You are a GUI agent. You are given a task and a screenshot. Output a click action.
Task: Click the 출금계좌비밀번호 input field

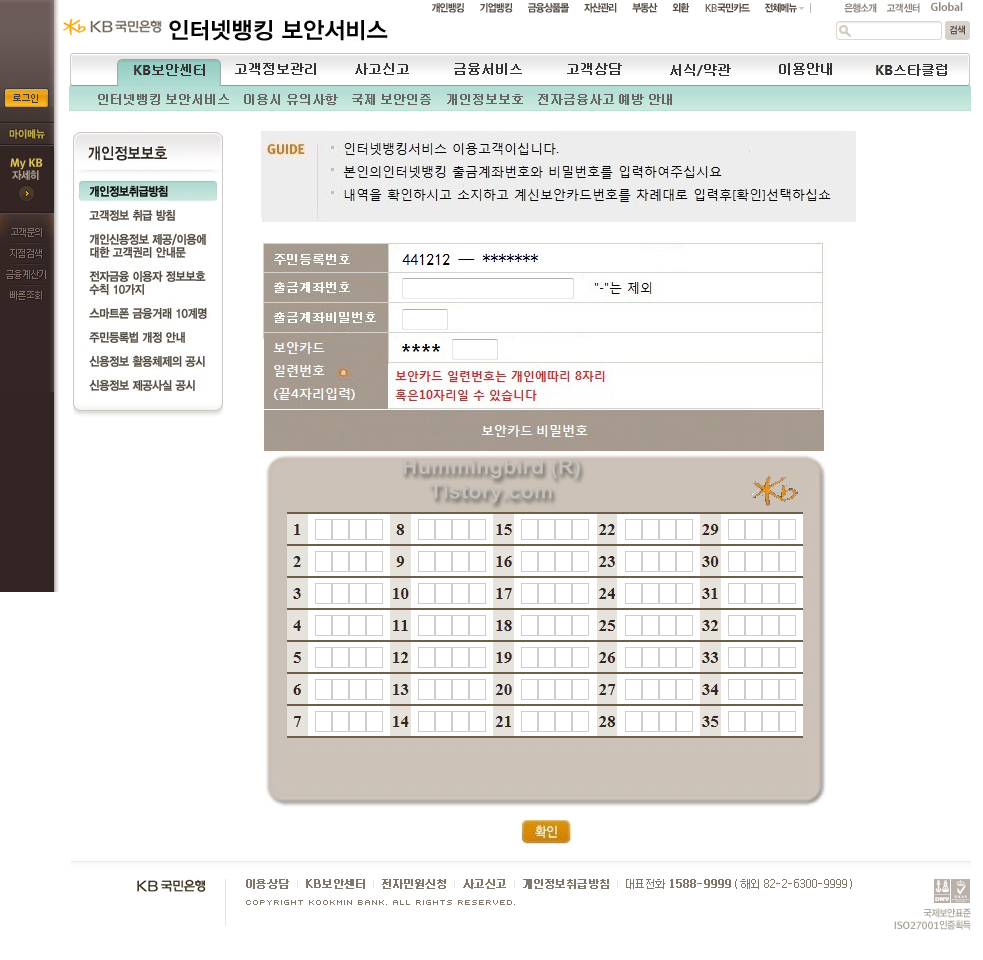point(424,319)
